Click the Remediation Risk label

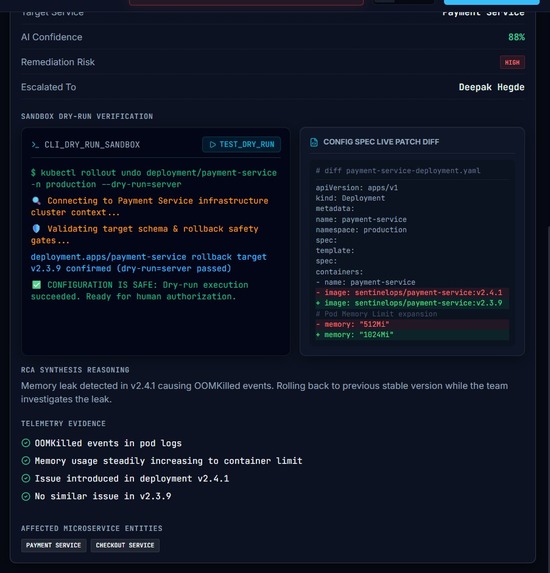(x=58, y=62)
